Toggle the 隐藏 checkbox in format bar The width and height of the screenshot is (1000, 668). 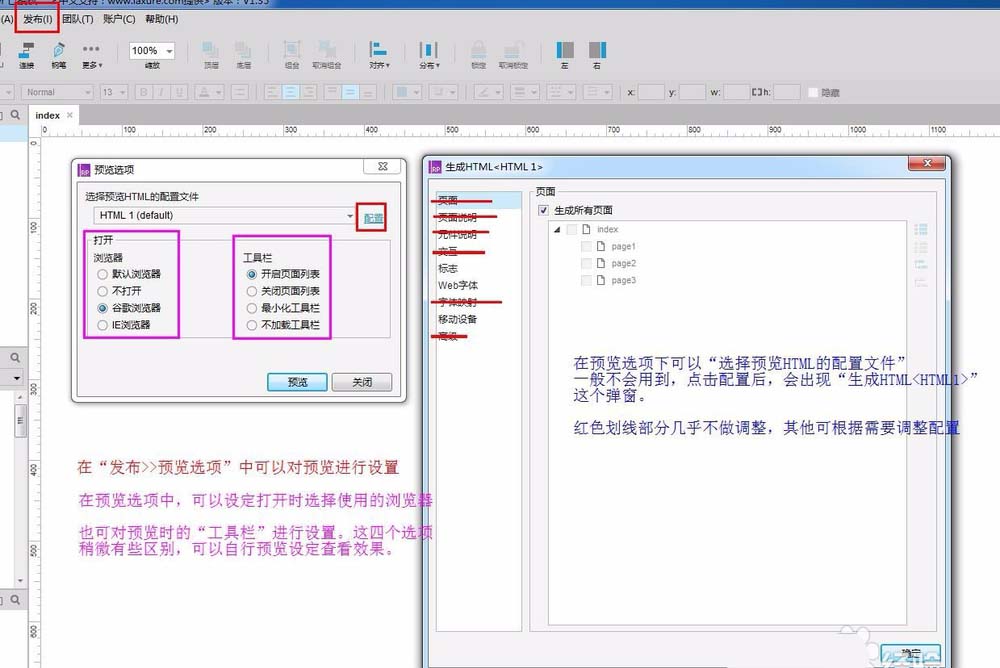[812, 93]
